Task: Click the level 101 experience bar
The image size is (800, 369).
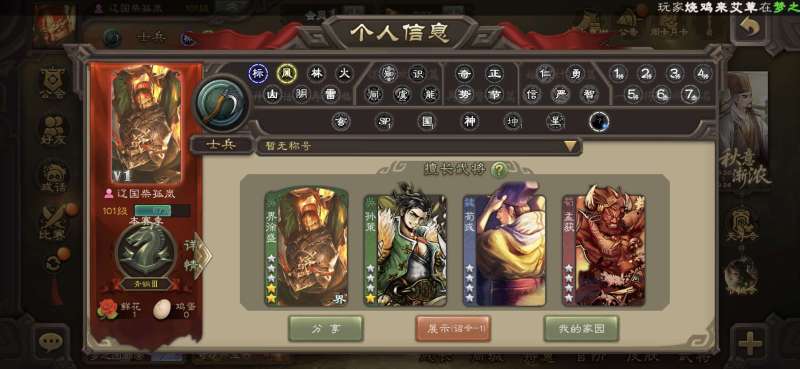Action: pos(162,210)
